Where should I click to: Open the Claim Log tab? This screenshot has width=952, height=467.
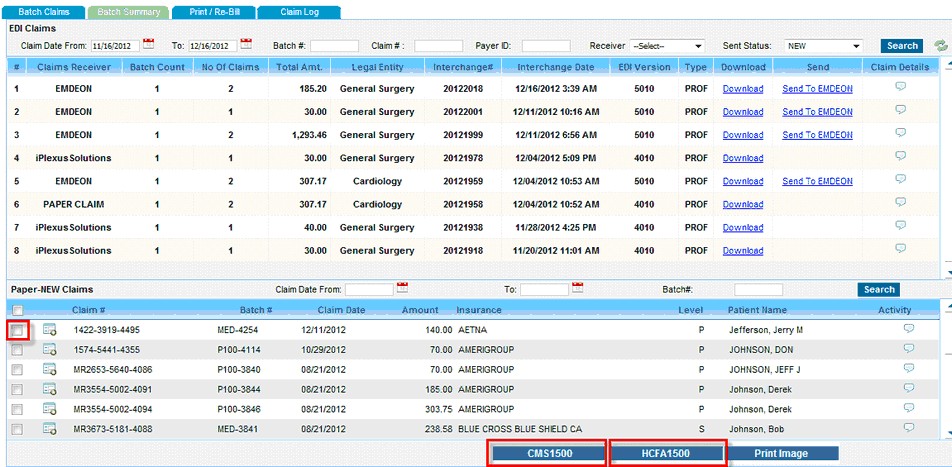click(298, 12)
